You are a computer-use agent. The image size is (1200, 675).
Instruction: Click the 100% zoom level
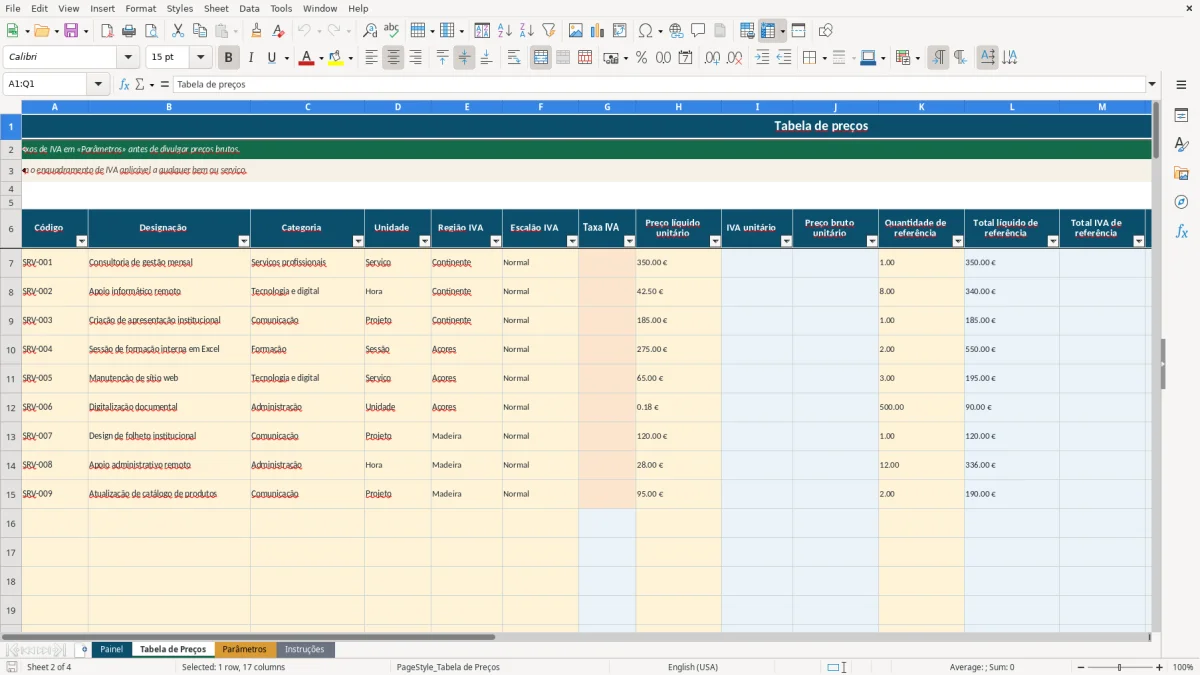1183,667
